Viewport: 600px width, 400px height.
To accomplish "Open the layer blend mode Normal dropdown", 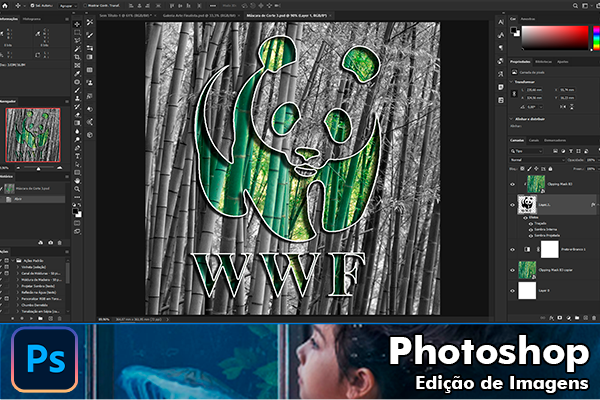I will [537, 160].
